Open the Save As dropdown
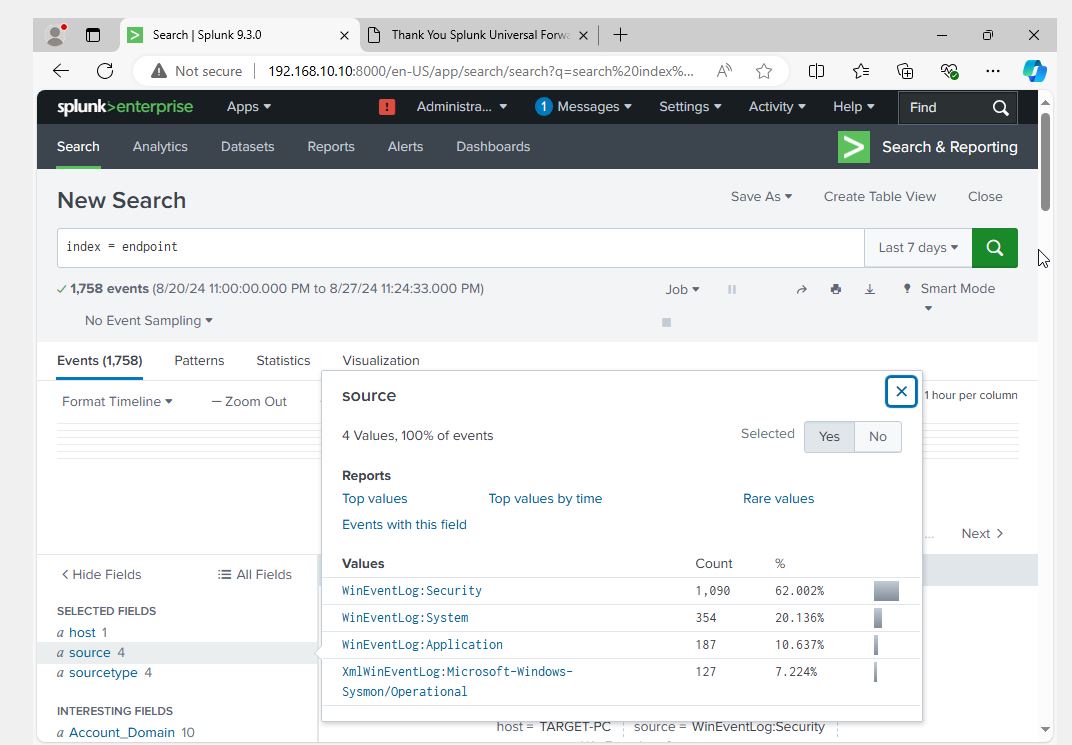 pyautogui.click(x=761, y=197)
